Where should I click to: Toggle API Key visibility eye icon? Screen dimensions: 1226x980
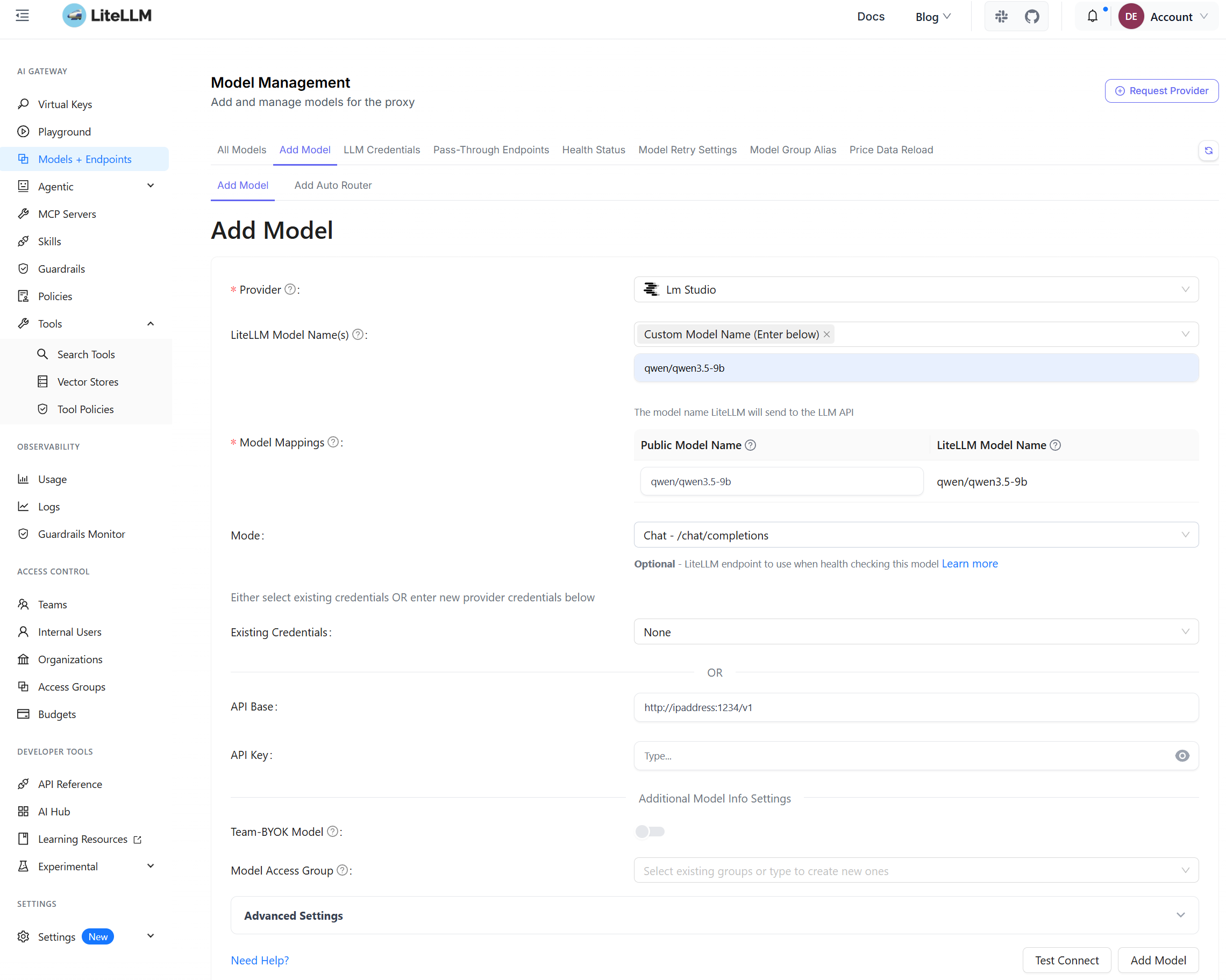point(1182,755)
